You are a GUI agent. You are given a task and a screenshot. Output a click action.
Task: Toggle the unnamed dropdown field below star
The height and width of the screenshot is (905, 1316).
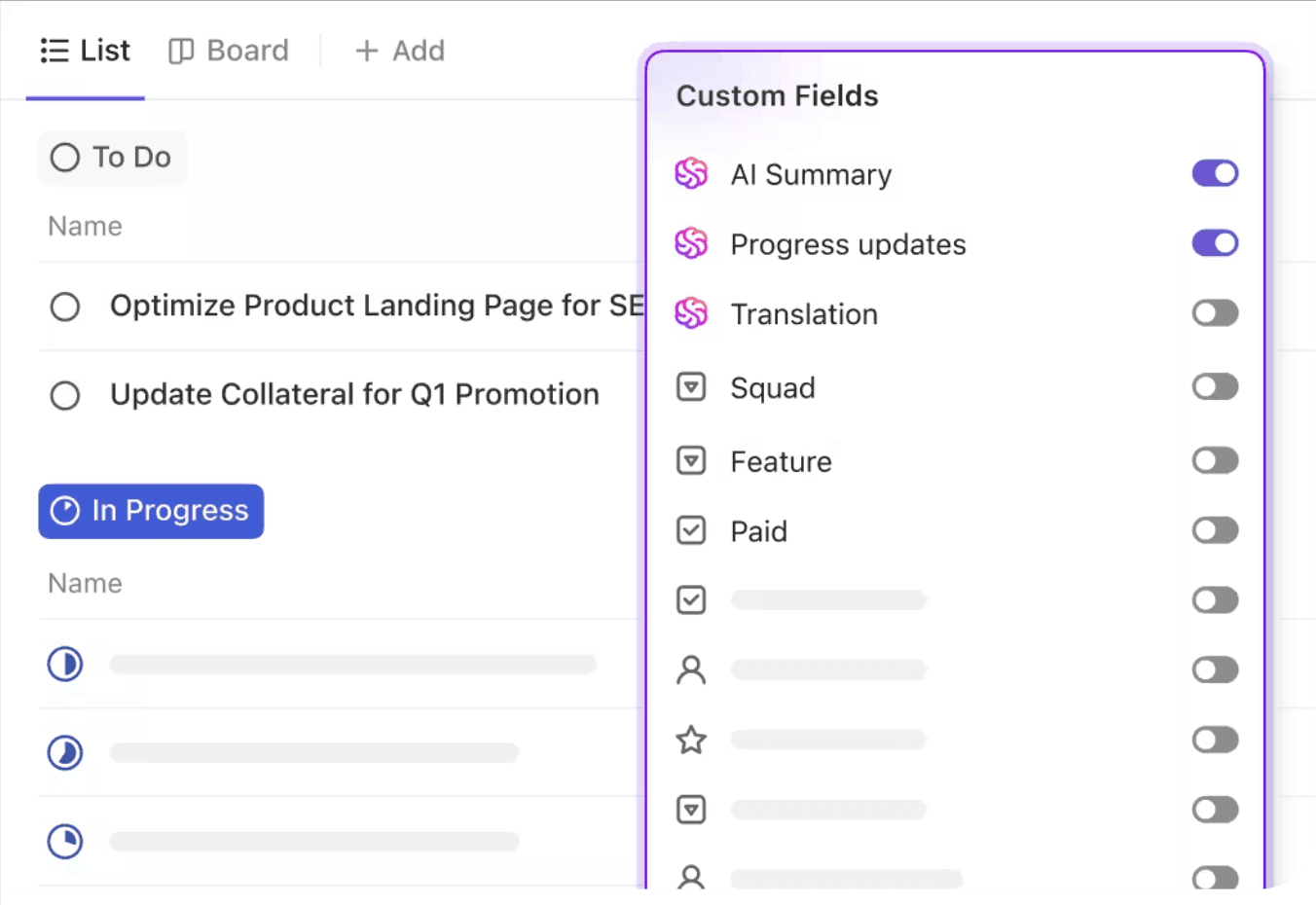click(x=1215, y=811)
